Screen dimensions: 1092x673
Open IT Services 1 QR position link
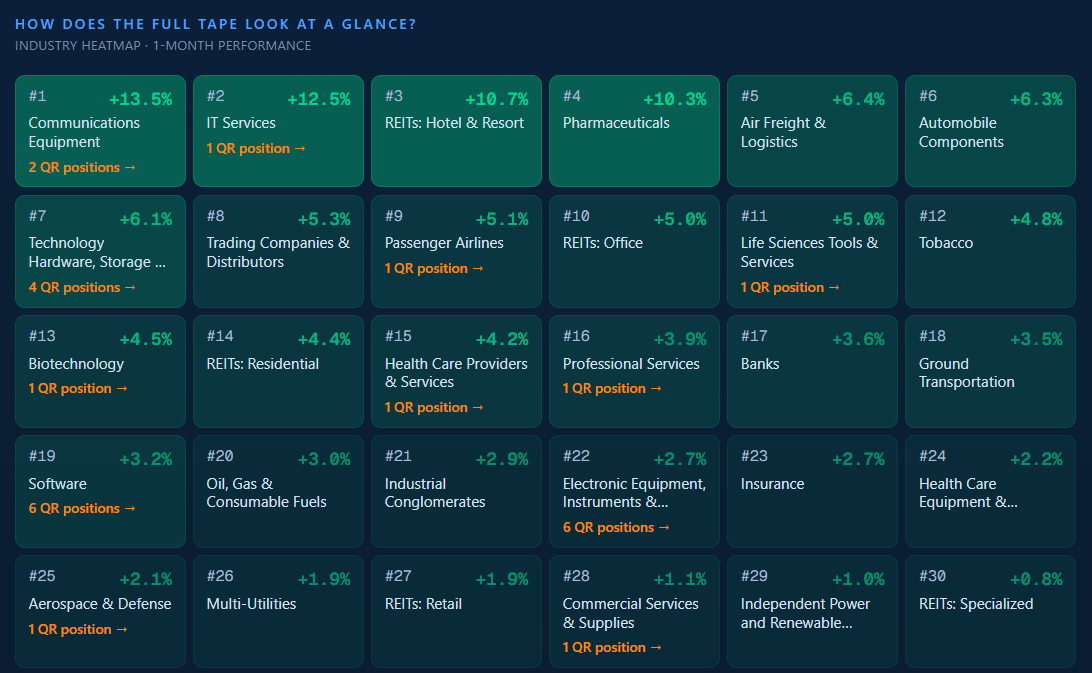[256, 148]
